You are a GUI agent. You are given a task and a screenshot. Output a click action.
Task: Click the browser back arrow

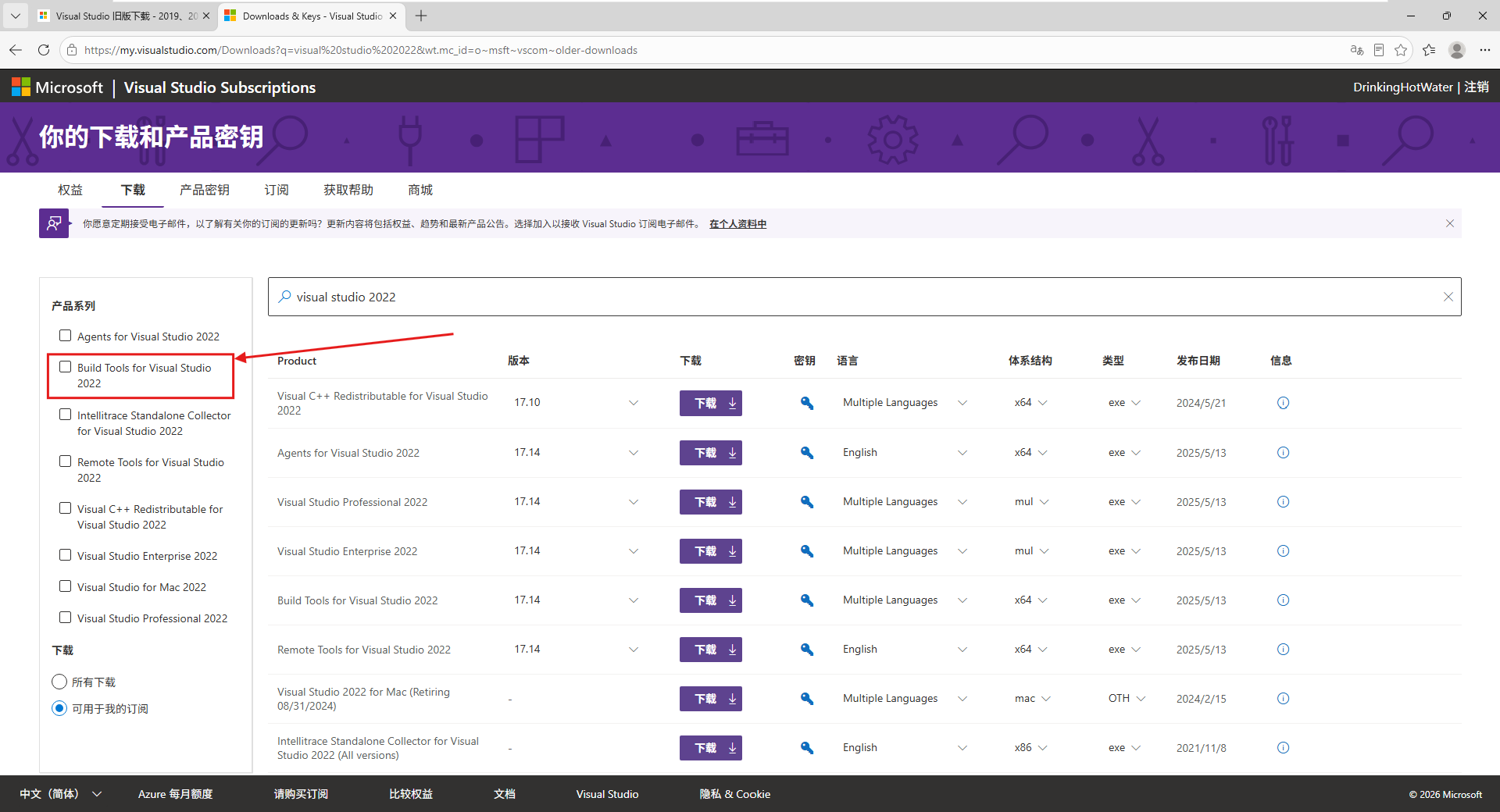tap(16, 50)
